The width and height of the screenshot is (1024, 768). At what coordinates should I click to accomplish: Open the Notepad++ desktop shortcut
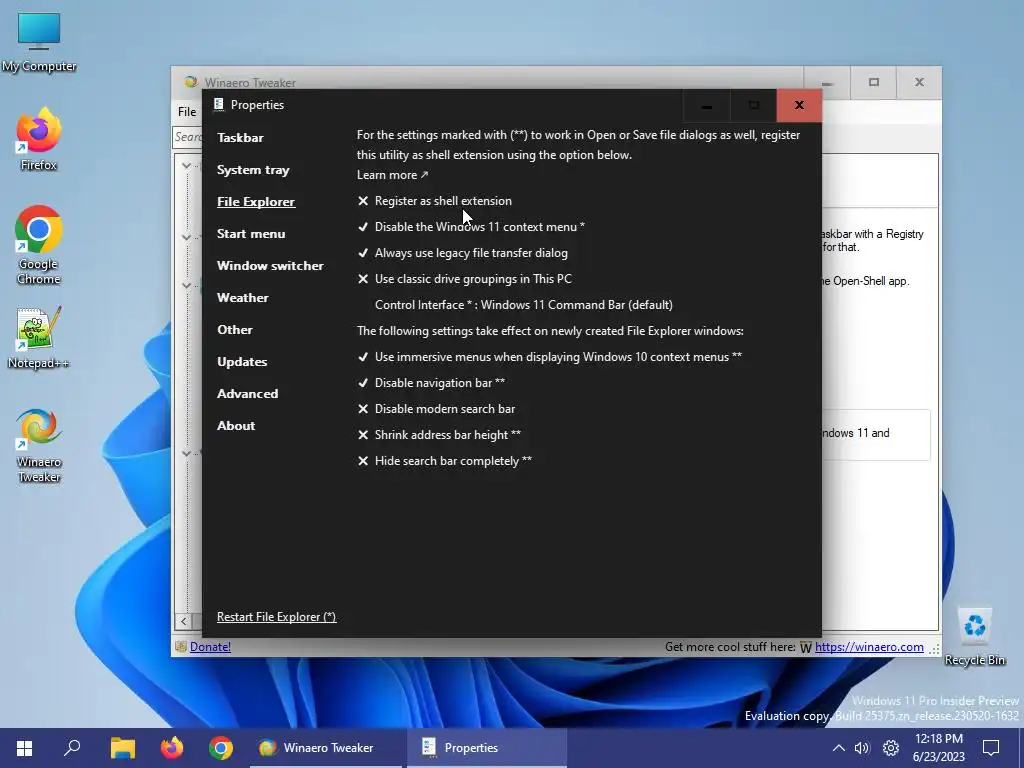click(39, 337)
